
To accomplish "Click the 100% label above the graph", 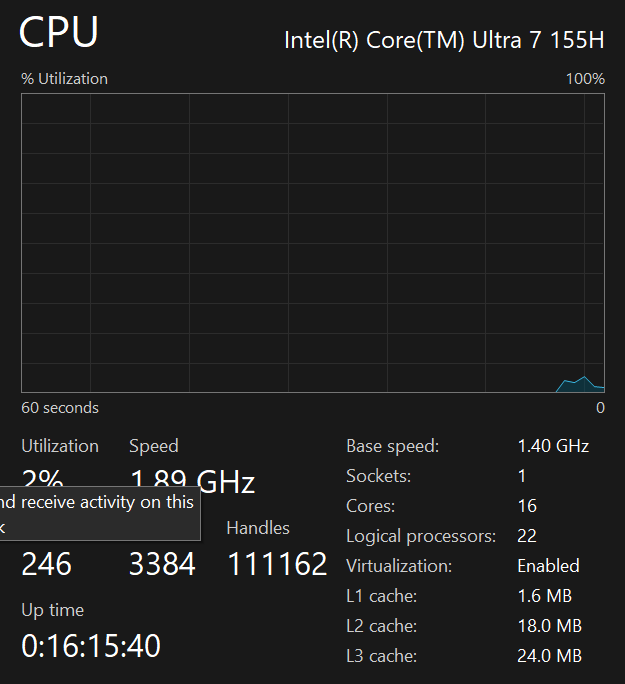I will pos(585,79).
